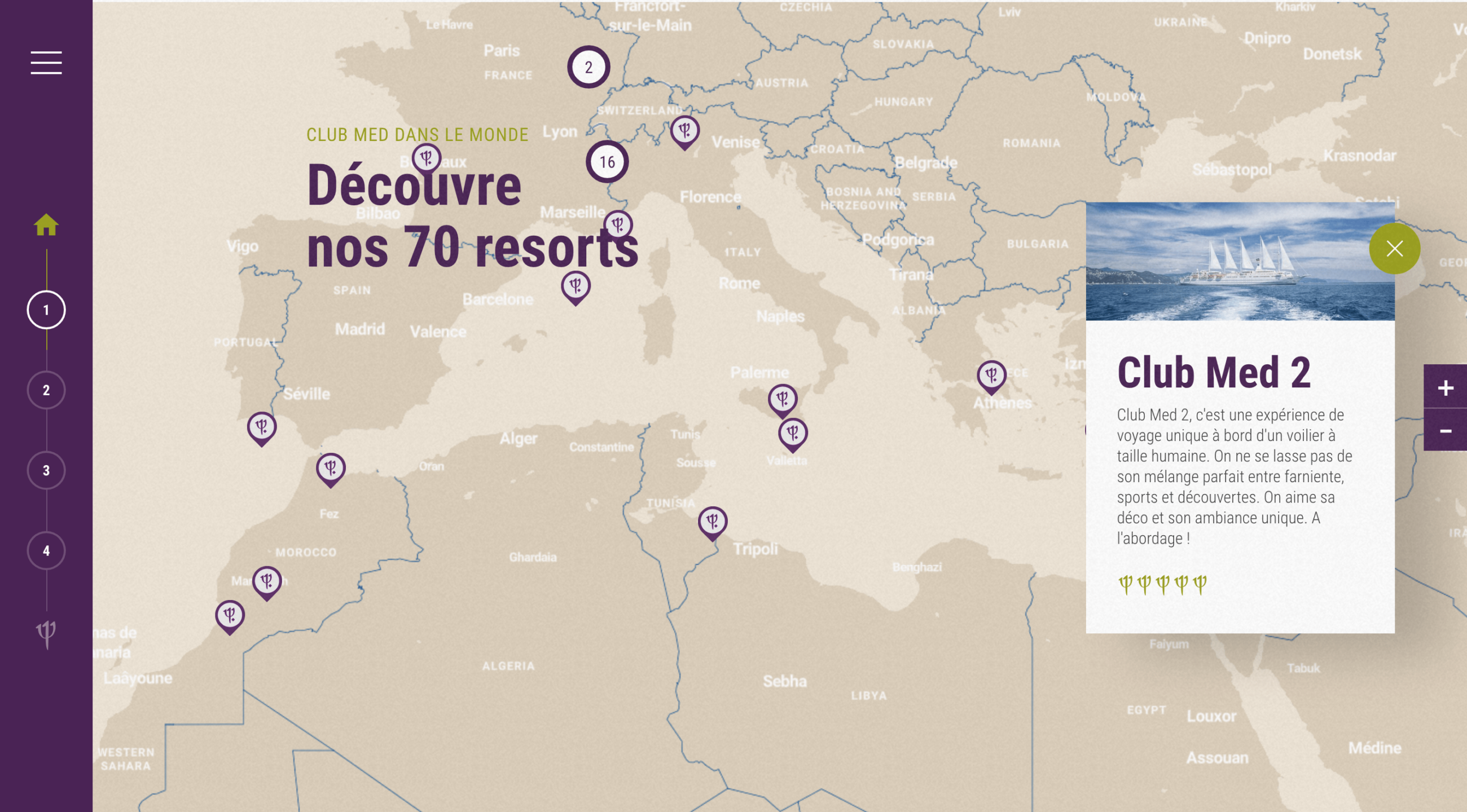Expand the cluster marker showing 2 resorts
The width and height of the screenshot is (1467, 812).
(x=588, y=67)
